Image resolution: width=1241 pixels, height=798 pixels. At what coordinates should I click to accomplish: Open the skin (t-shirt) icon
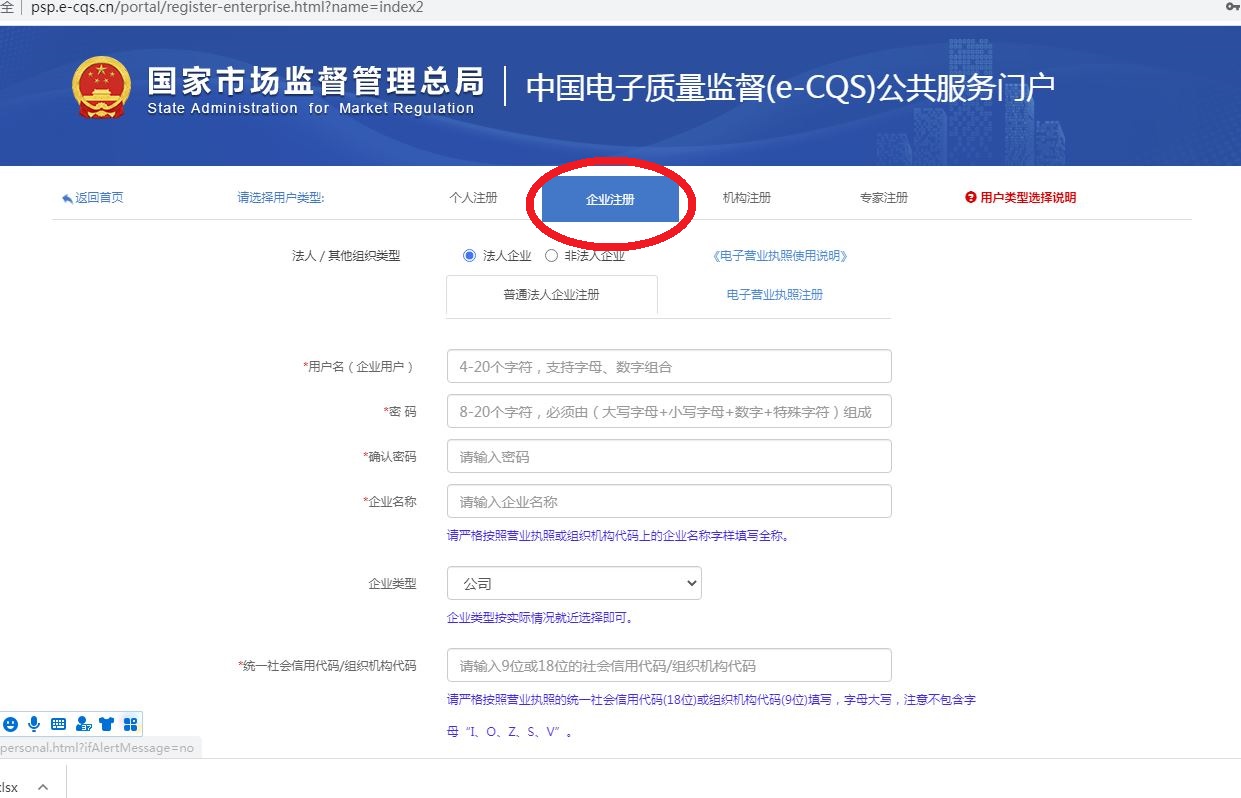(107, 724)
